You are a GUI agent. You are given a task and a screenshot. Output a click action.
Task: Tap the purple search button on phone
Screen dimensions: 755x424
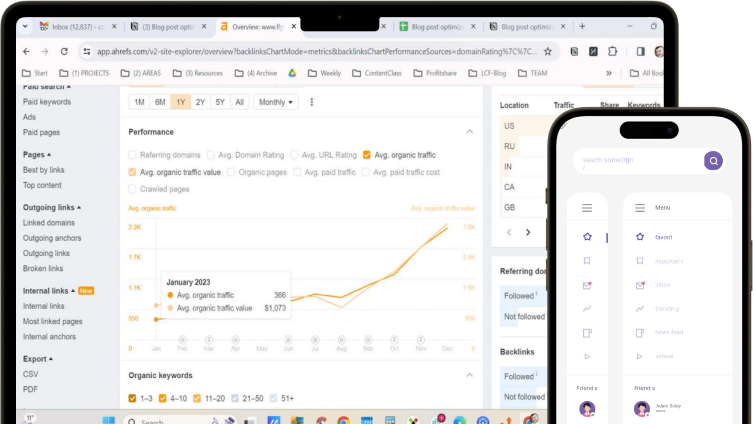pos(713,161)
